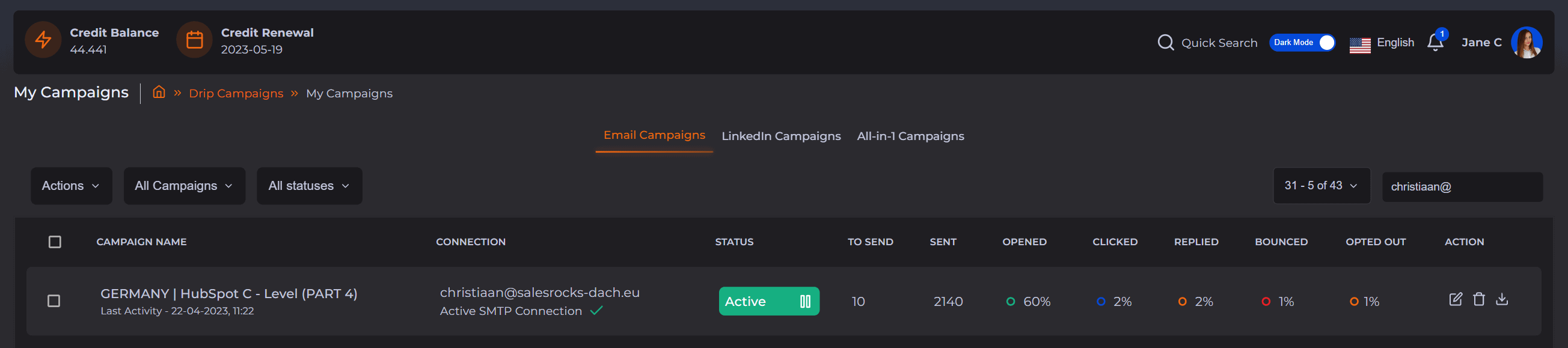Expand the All statuses filter
The image size is (1568, 348).
(x=309, y=186)
